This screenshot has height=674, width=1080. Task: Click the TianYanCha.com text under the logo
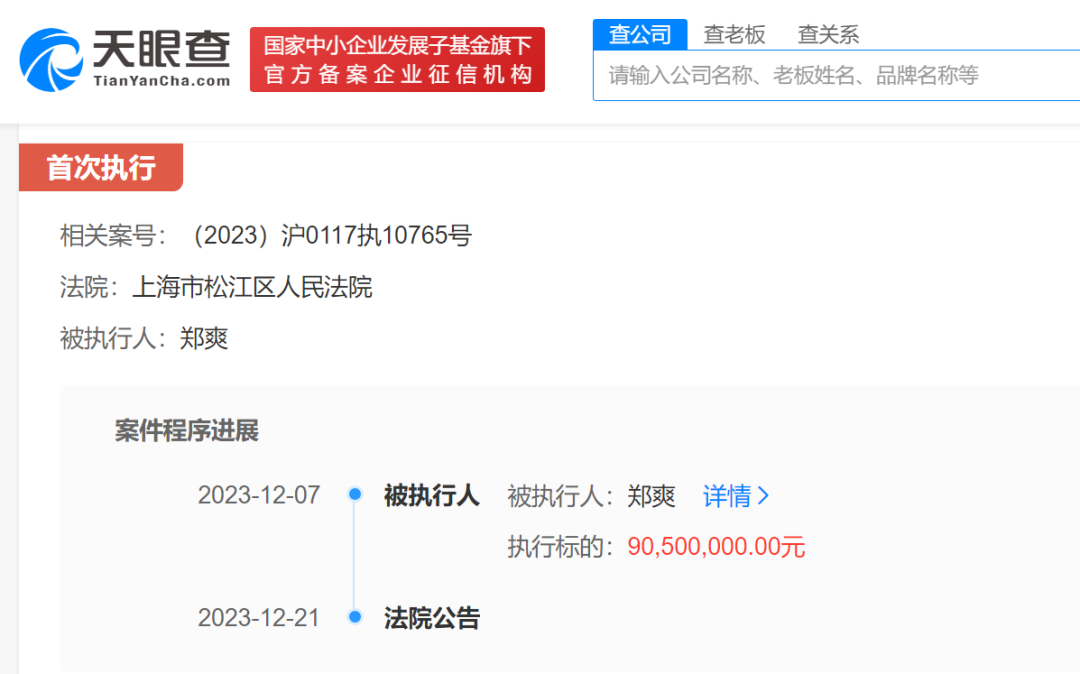[x=161, y=81]
